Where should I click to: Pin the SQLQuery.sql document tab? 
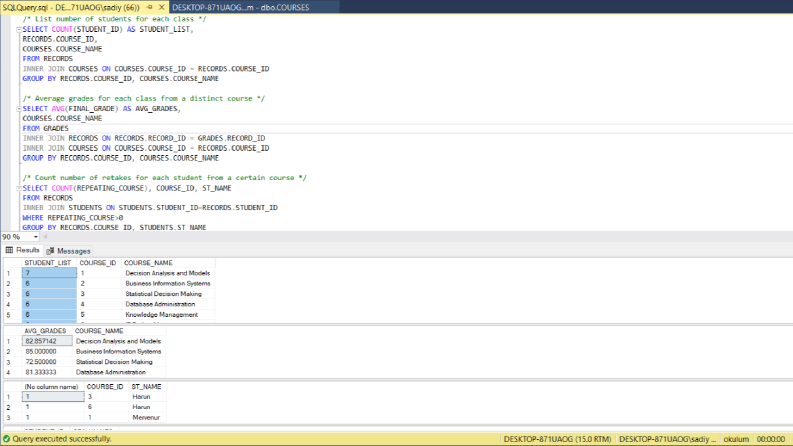[150, 7]
